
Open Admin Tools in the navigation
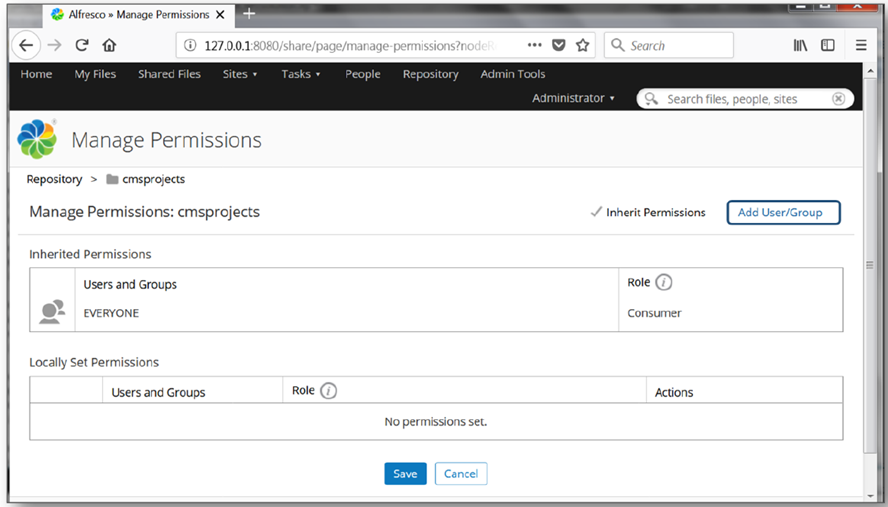point(512,74)
